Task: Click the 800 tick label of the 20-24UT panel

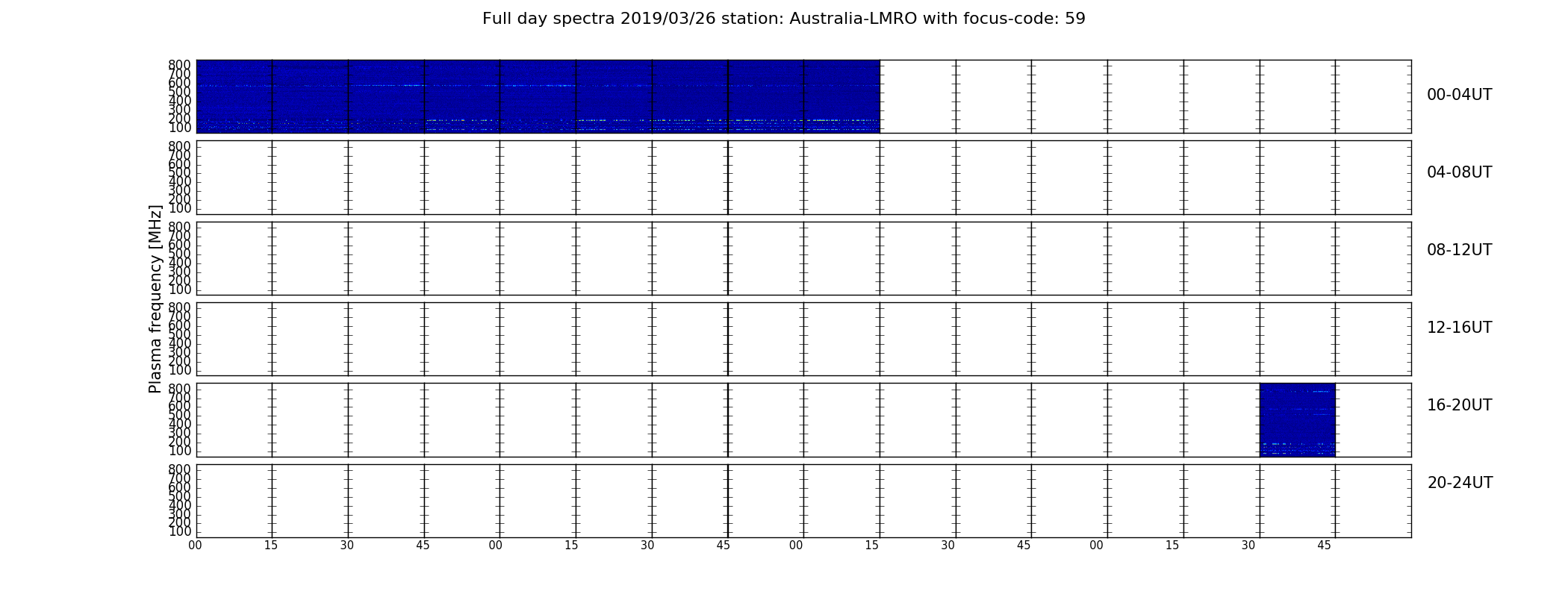Action: tap(179, 469)
